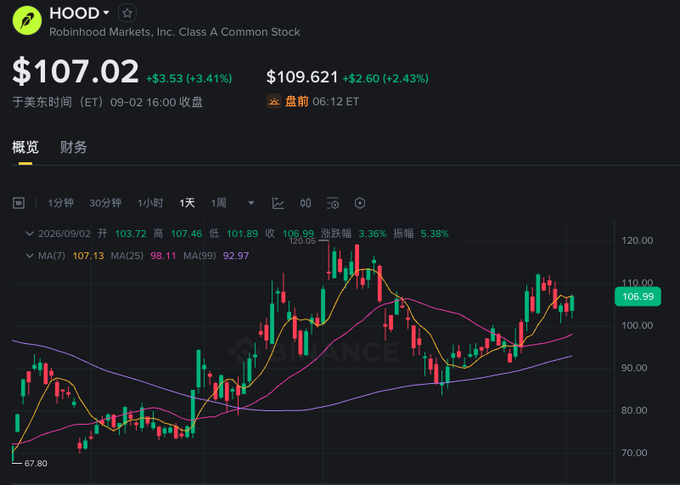Click the 67.80 low price marker
The image size is (680, 485).
click(36, 464)
